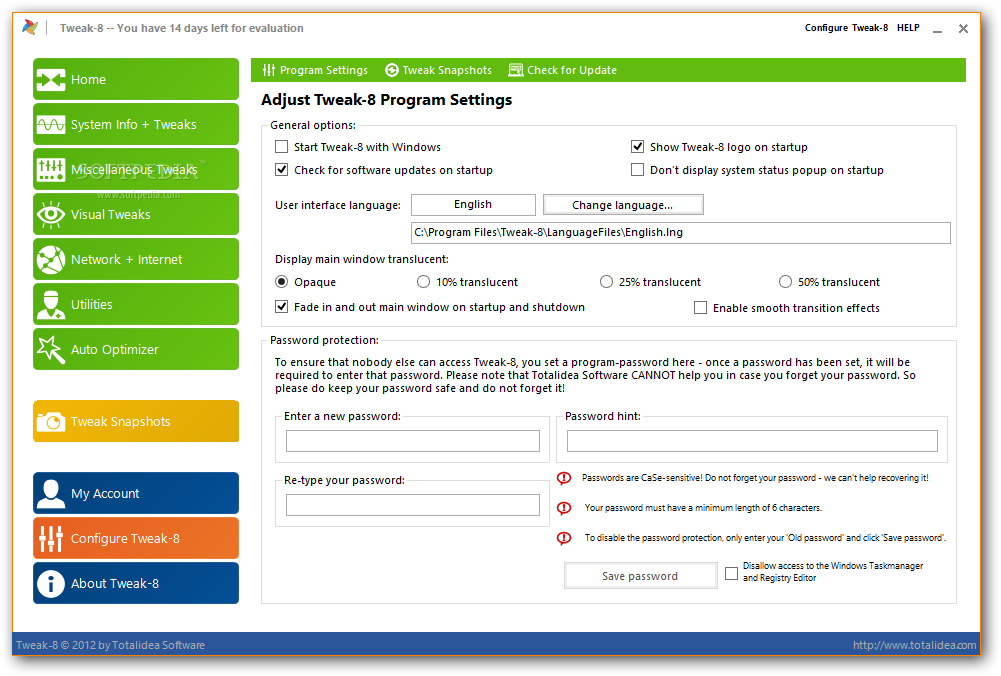Close the Tweak-8 window
1001x676 pixels.
[x=963, y=29]
